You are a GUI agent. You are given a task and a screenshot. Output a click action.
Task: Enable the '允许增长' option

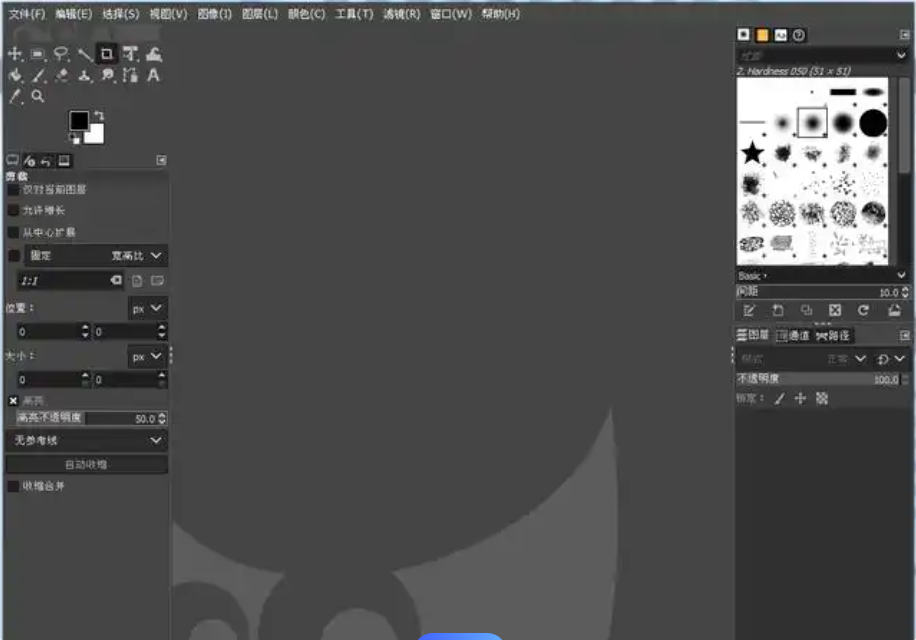pyautogui.click(x=13, y=210)
